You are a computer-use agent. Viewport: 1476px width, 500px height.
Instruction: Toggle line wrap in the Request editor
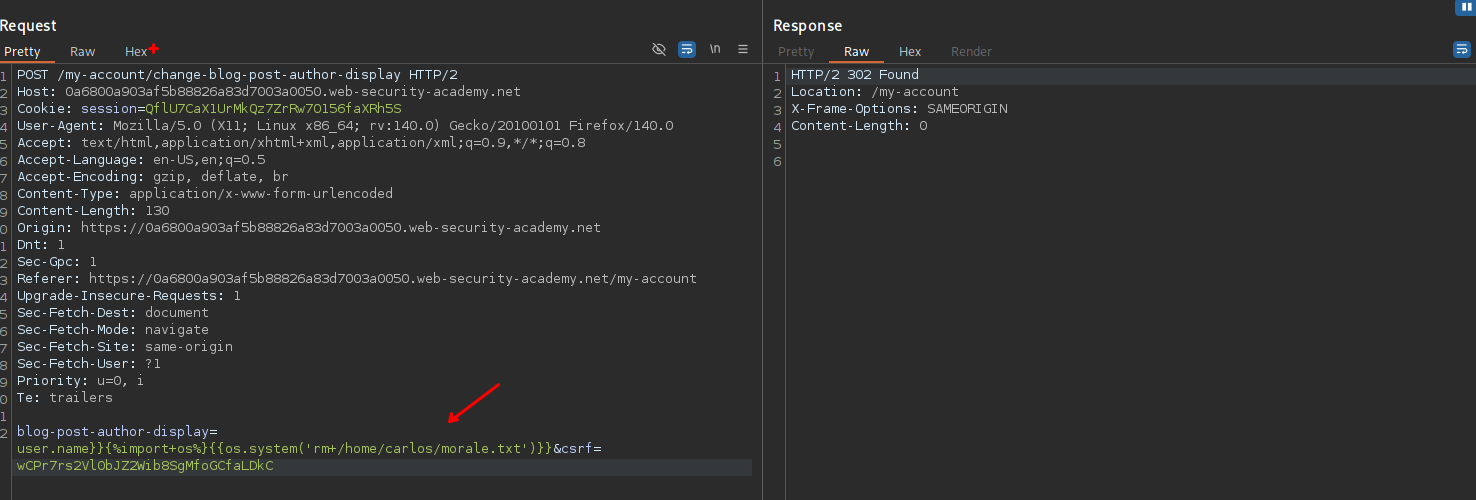(x=686, y=49)
